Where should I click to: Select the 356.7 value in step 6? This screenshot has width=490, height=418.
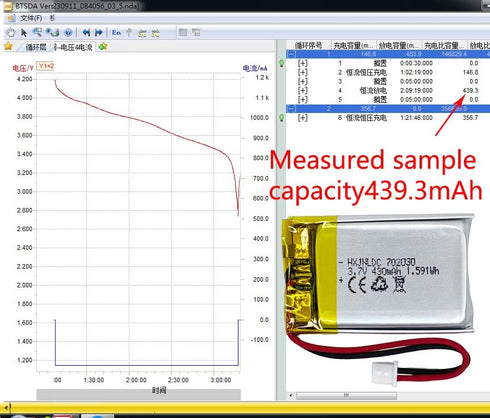coord(470,118)
